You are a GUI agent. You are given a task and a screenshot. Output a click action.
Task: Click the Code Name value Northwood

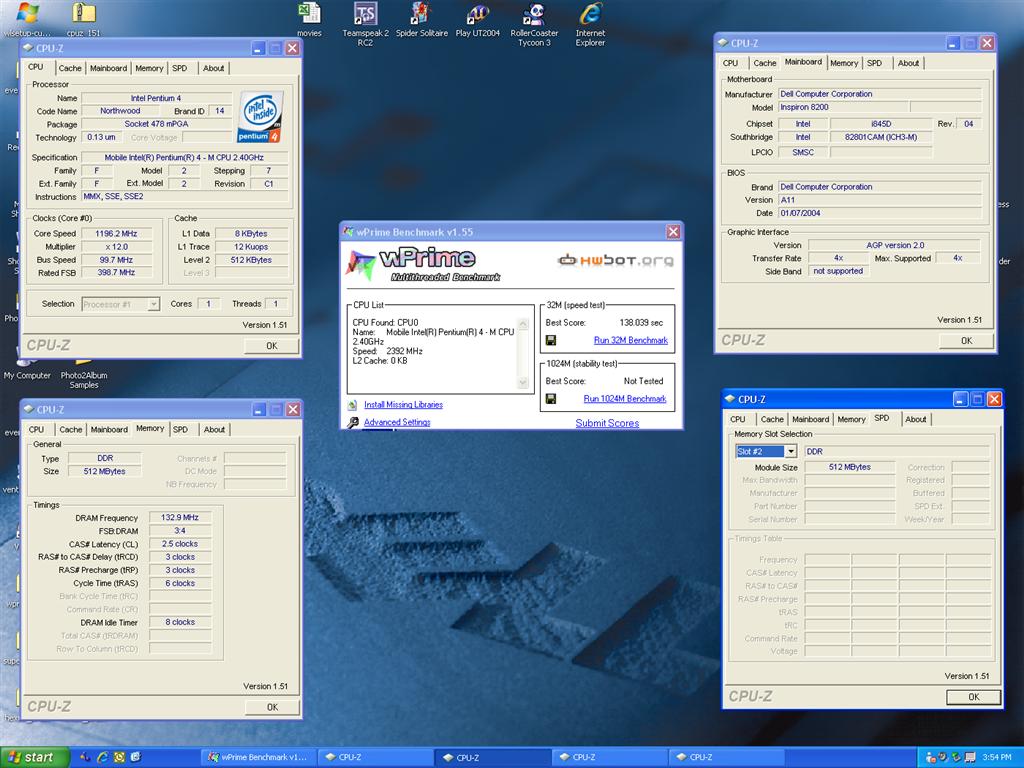[x=120, y=111]
